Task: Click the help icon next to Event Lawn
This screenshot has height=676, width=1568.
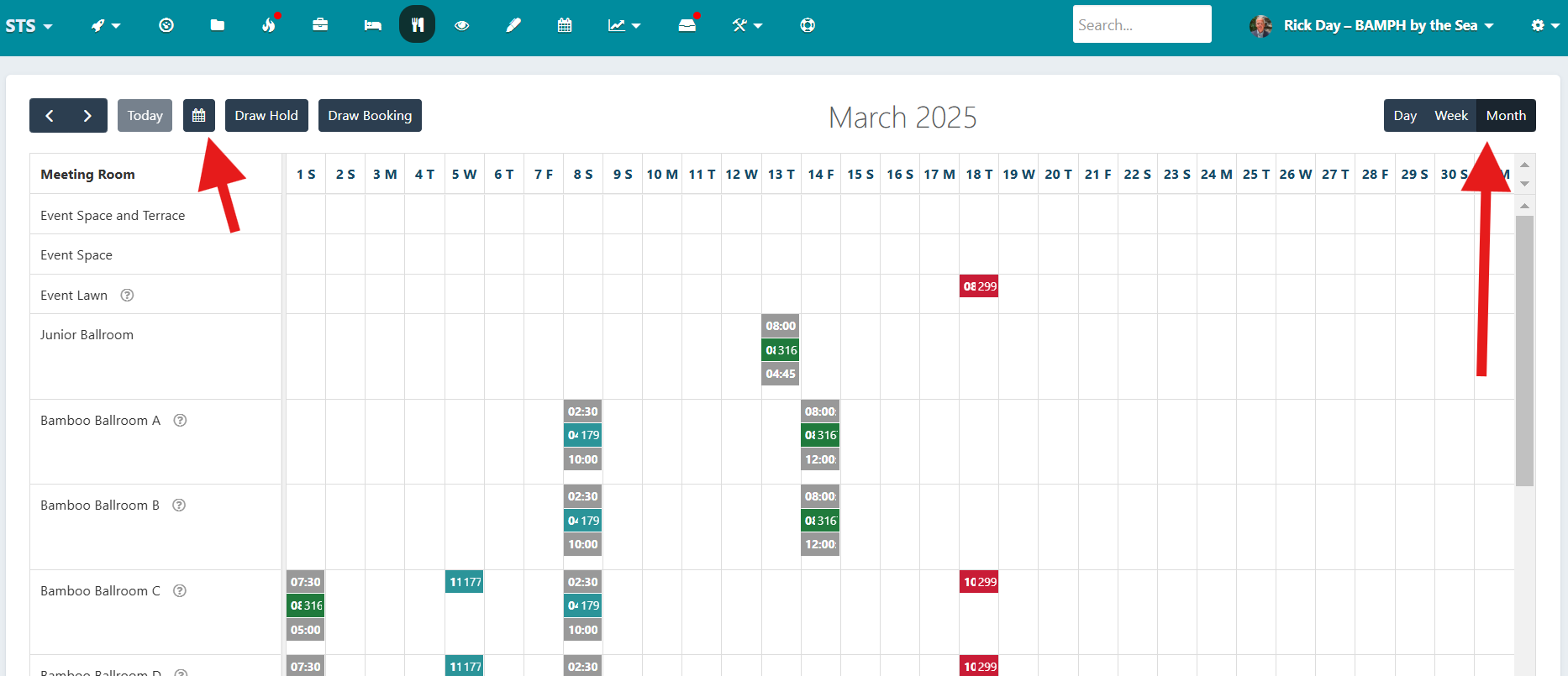Action: click(x=128, y=296)
